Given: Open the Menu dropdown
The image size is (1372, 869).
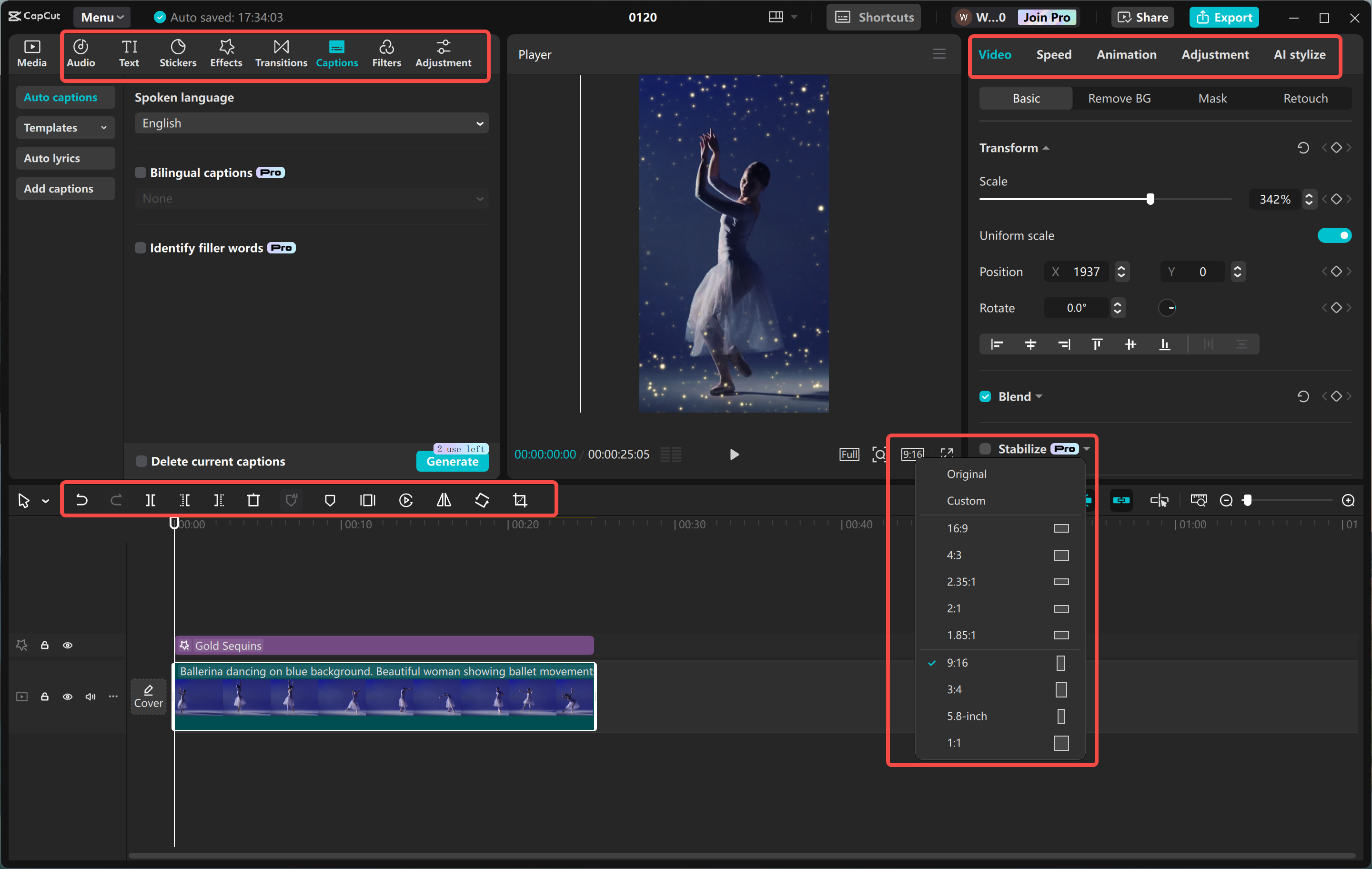Looking at the screenshot, I should click(x=101, y=17).
